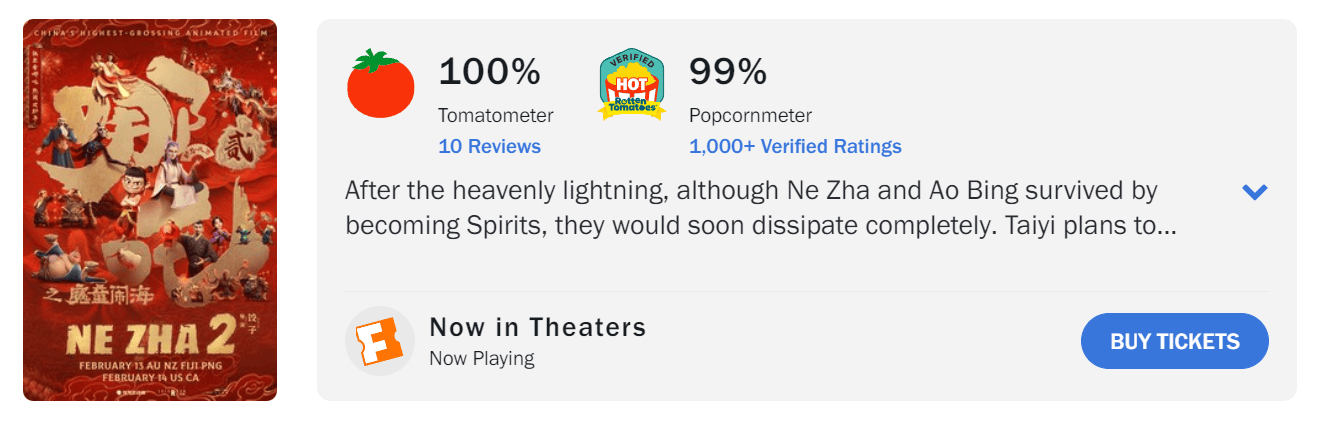Expand the synopsis with the blue chevron
Image resolution: width=1328 pixels, height=435 pixels.
1254,191
